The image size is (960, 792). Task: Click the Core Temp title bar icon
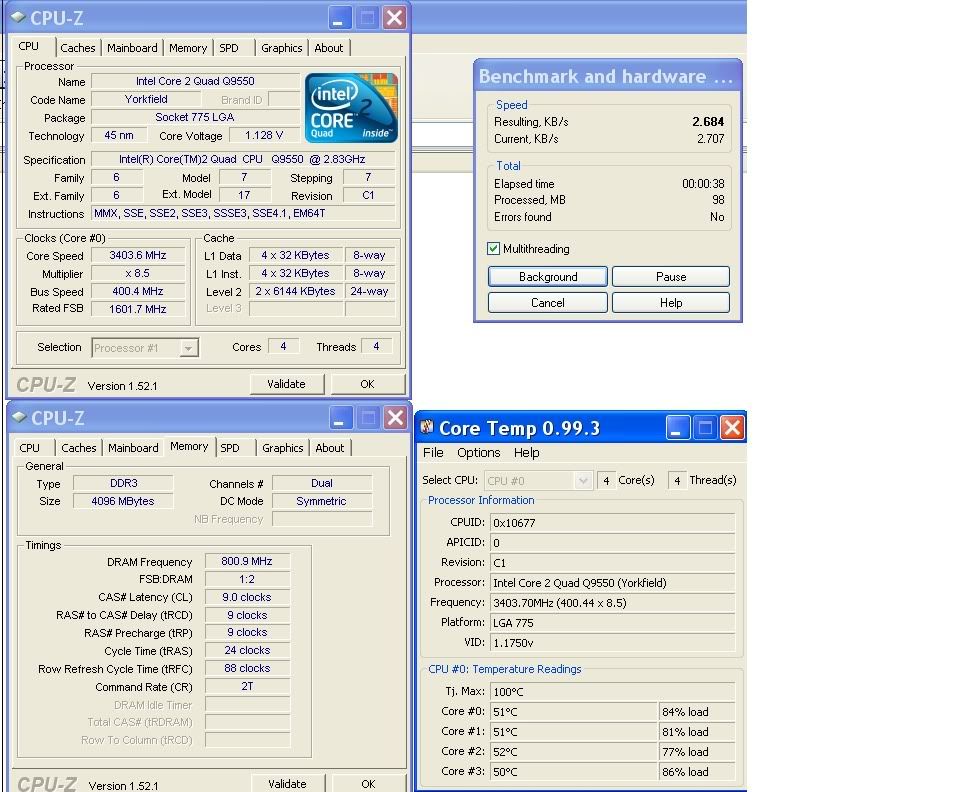(427, 427)
